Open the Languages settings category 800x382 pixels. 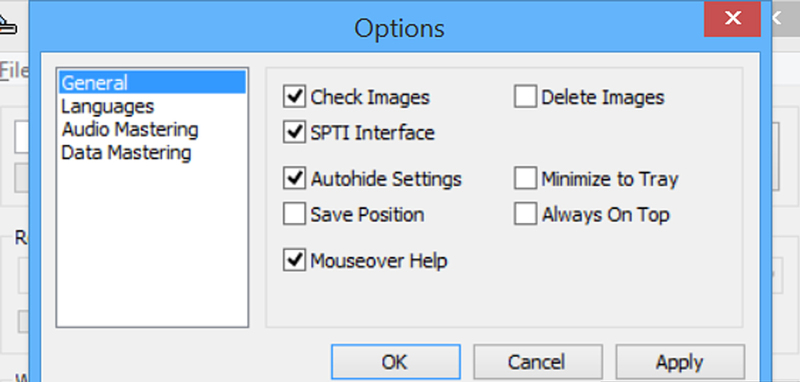(108, 106)
